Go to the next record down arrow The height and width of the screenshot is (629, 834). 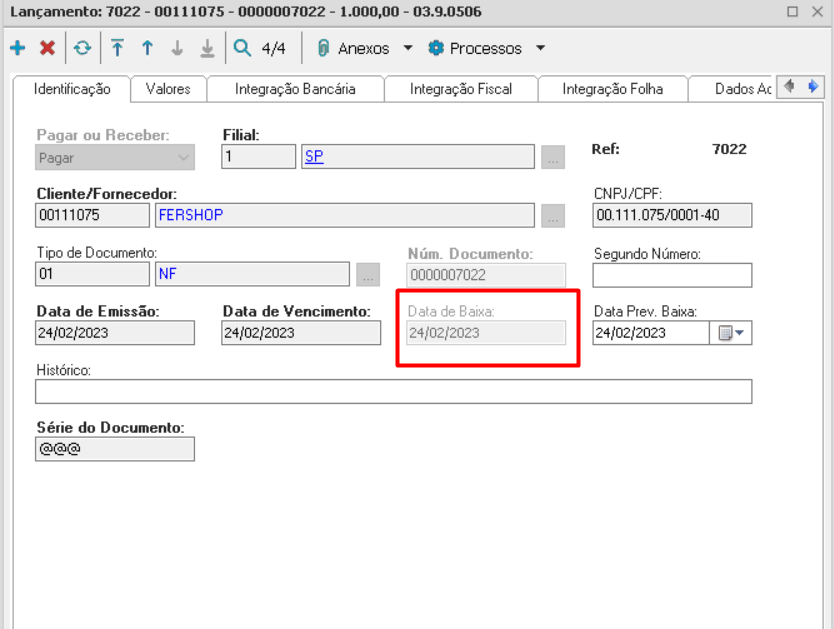(x=177, y=48)
